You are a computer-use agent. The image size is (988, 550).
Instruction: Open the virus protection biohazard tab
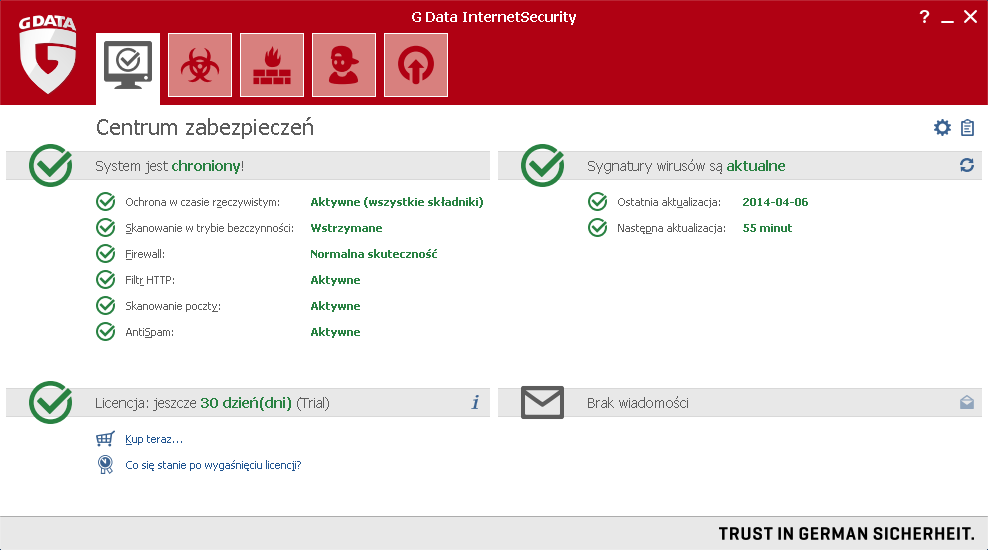click(x=200, y=65)
